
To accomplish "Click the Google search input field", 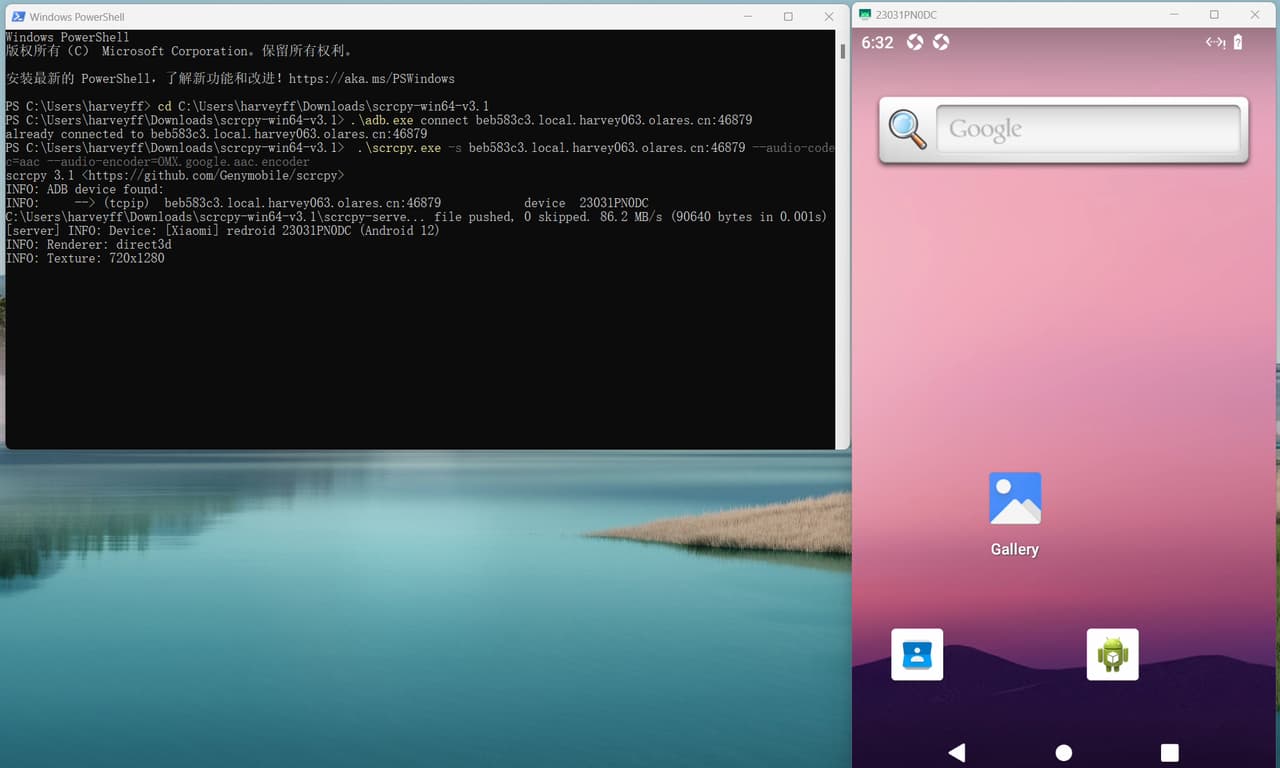I will tap(1088, 129).
